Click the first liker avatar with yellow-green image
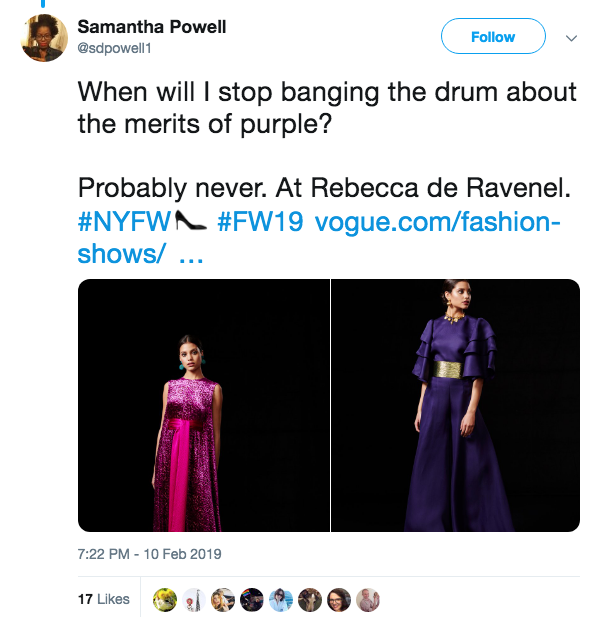The height and width of the screenshot is (617, 606). 165,599
